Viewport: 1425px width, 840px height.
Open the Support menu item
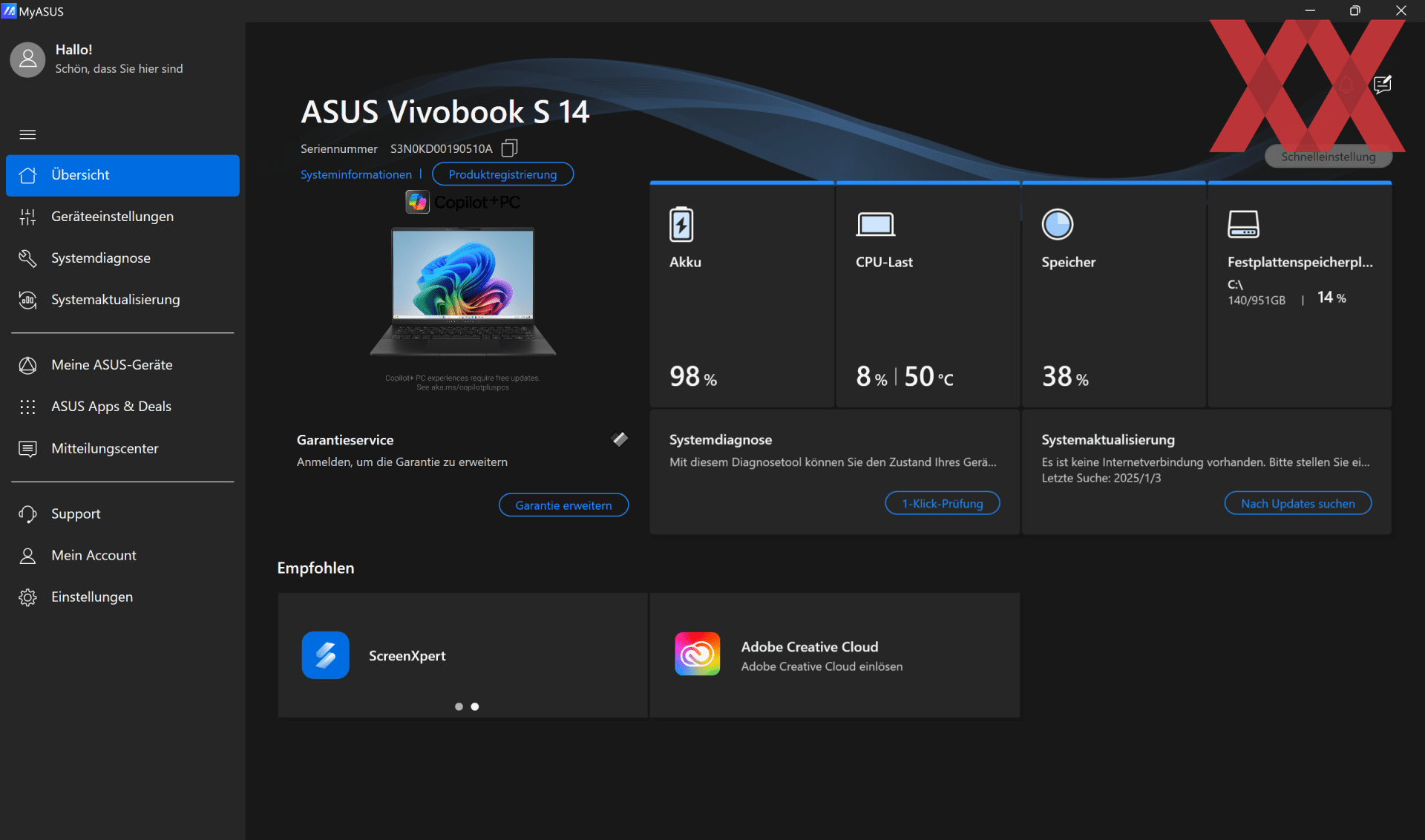point(122,514)
